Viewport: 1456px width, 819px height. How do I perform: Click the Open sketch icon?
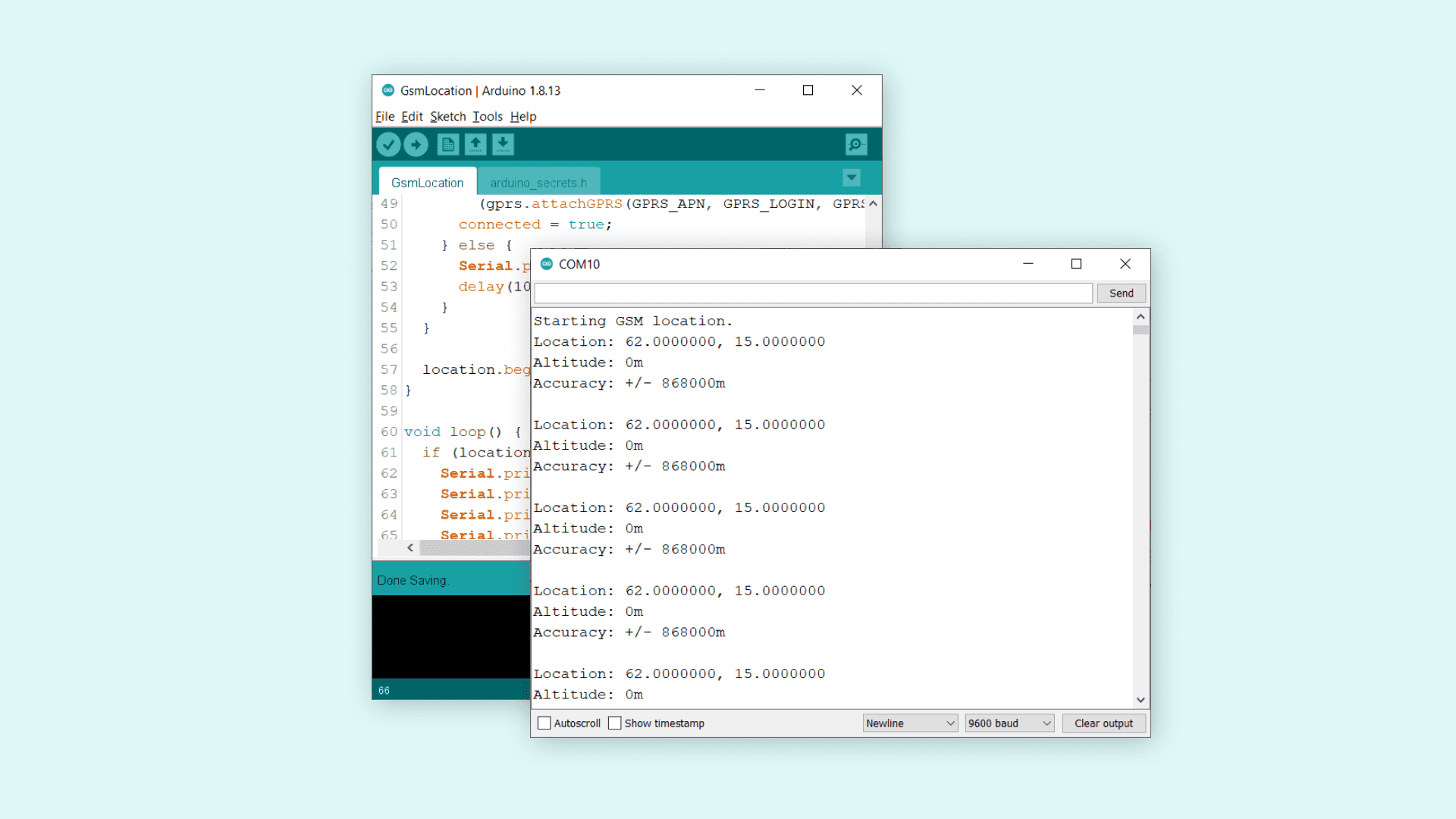coord(475,144)
